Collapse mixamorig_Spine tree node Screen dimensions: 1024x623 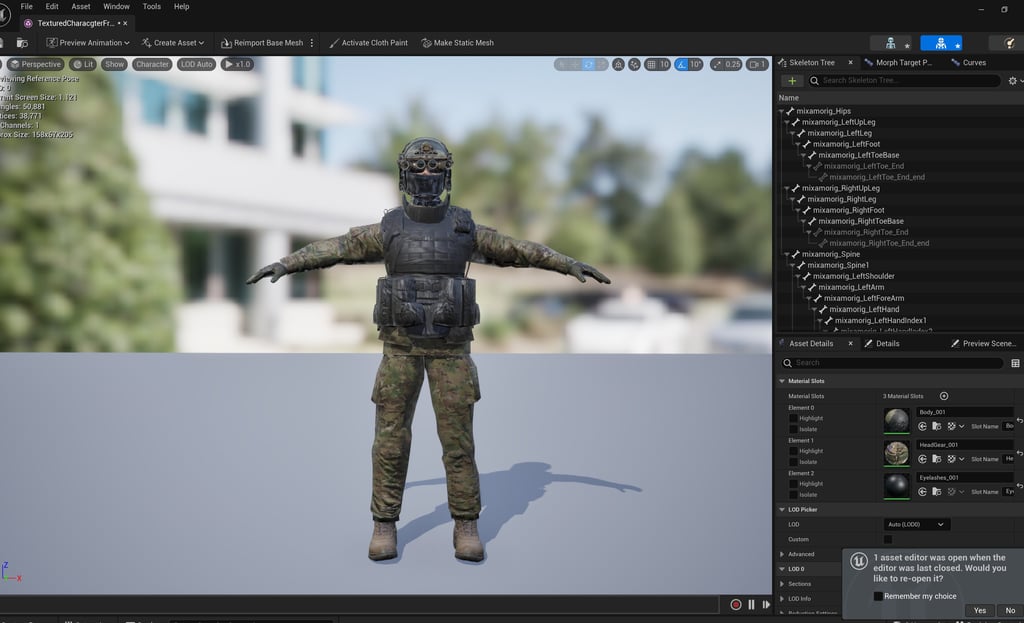click(x=787, y=254)
